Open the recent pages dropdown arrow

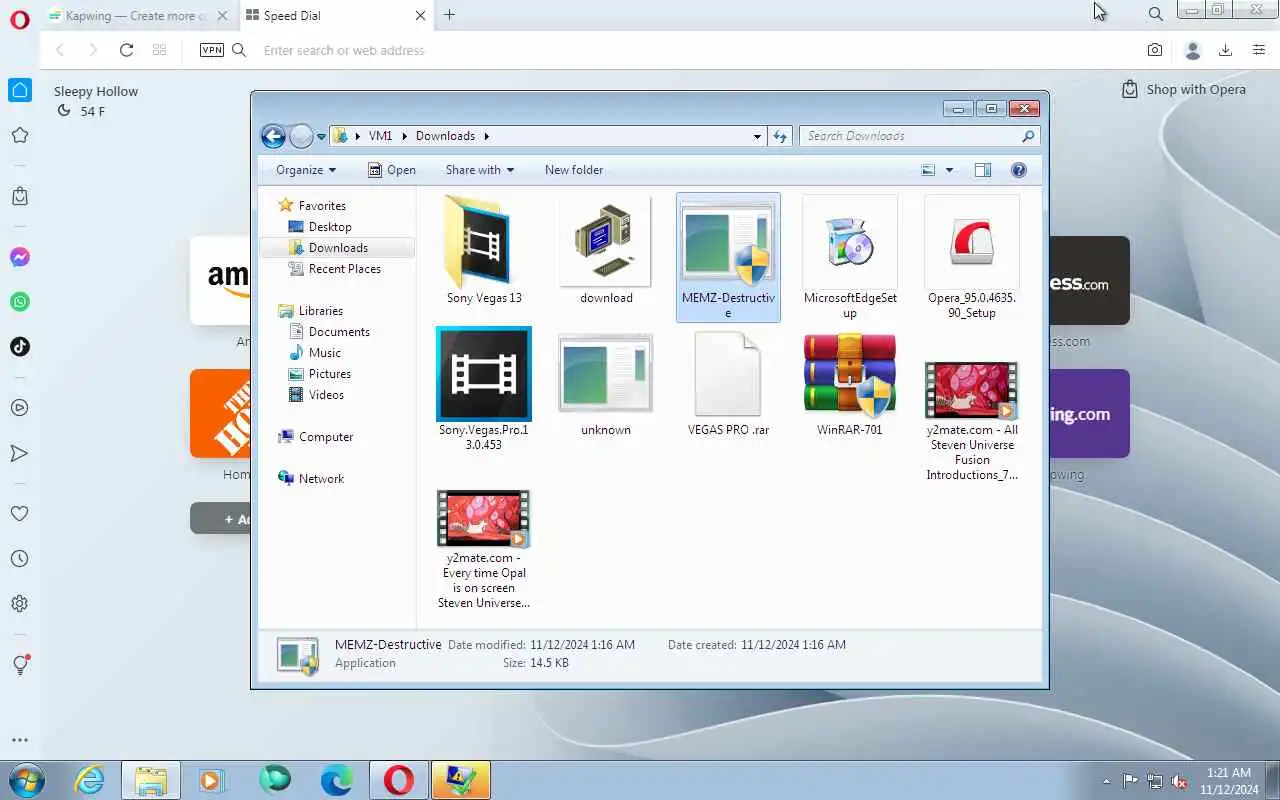[321, 137]
